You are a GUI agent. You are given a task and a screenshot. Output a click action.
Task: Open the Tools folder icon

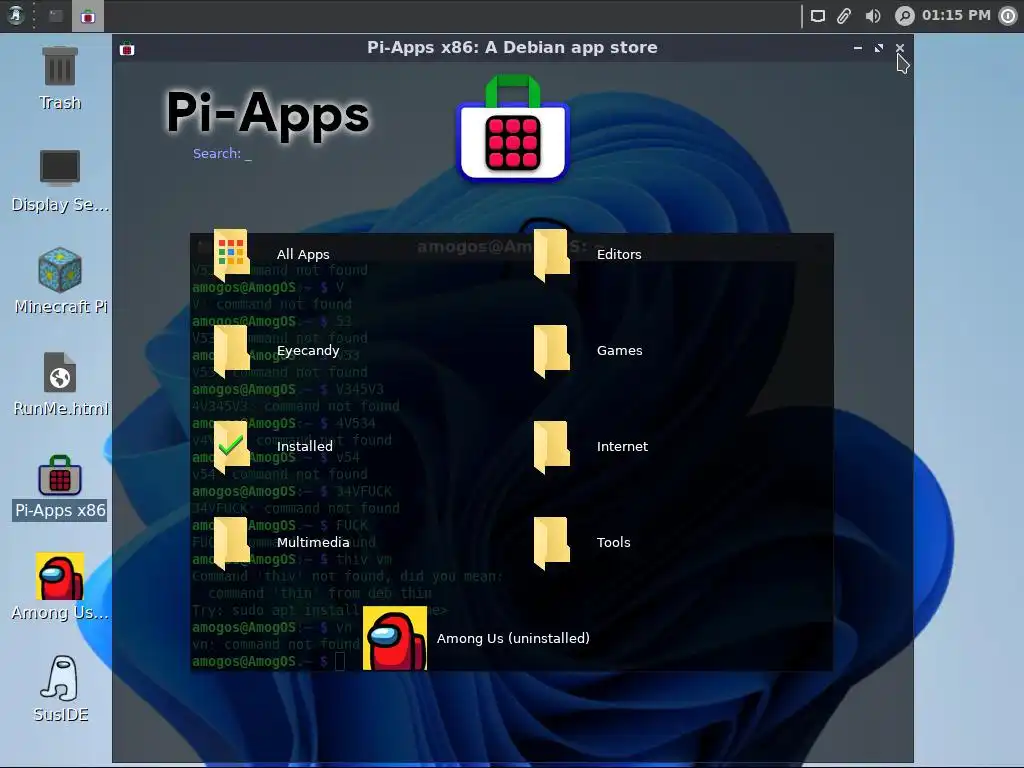(x=552, y=543)
